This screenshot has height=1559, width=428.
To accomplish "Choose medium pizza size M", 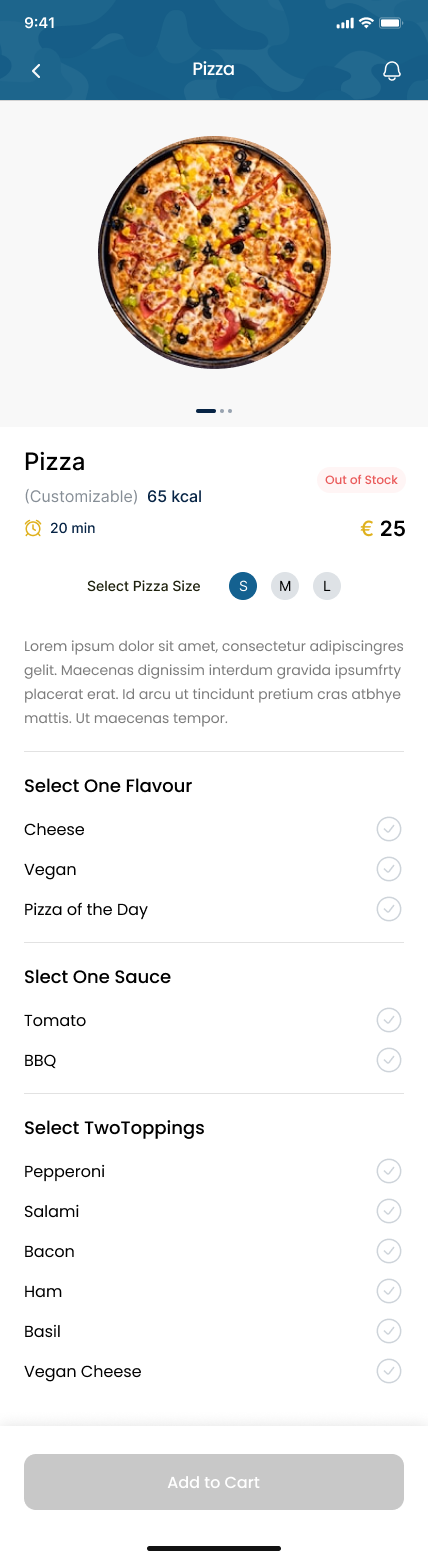I will click(x=285, y=586).
